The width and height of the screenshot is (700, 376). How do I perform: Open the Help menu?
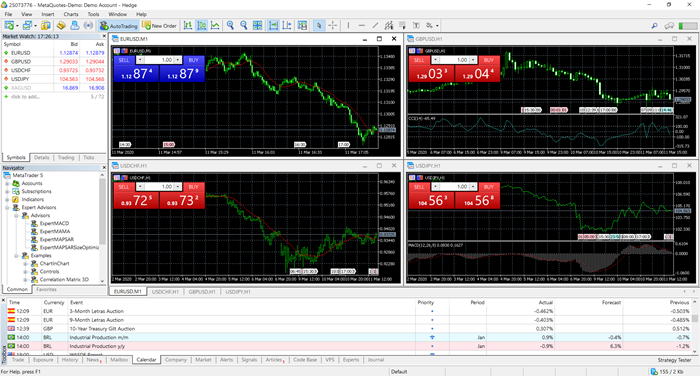click(x=142, y=14)
